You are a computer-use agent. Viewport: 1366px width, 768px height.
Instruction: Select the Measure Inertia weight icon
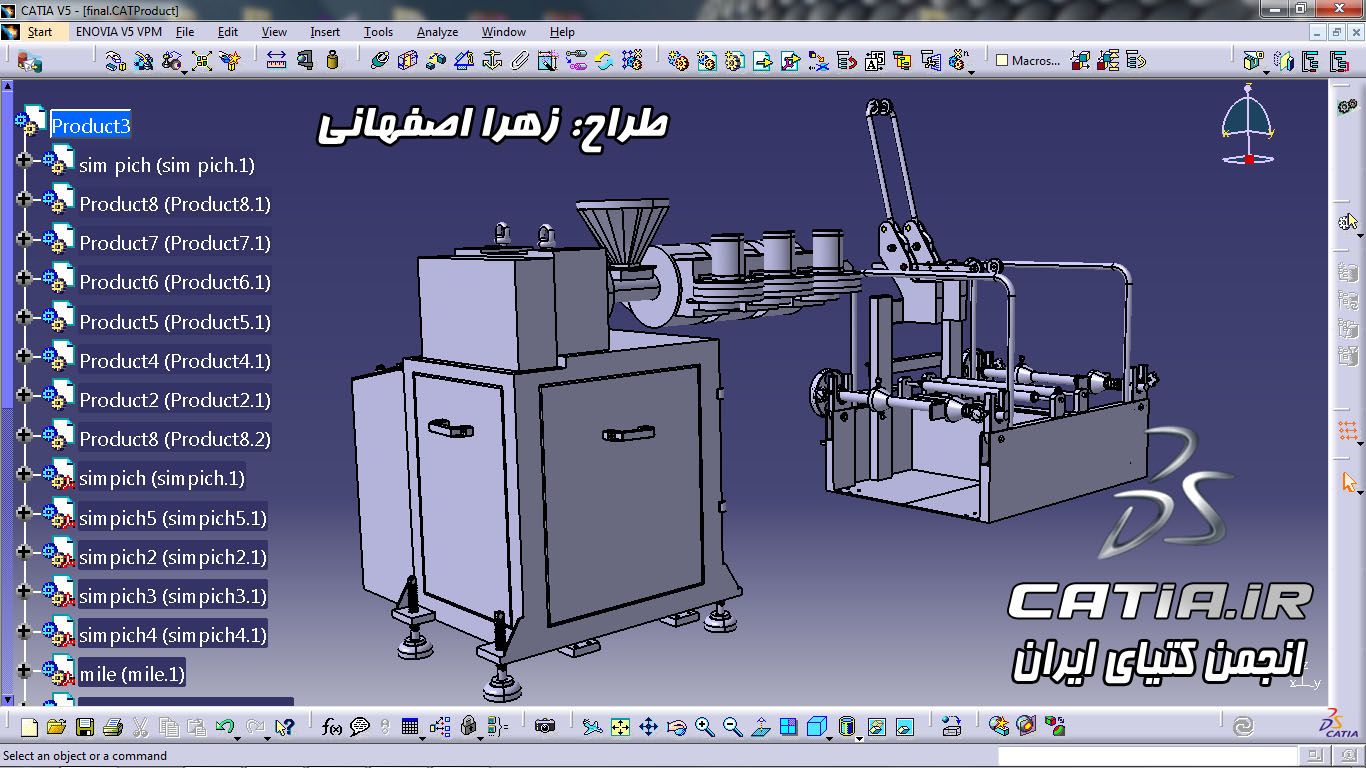[x=333, y=60]
